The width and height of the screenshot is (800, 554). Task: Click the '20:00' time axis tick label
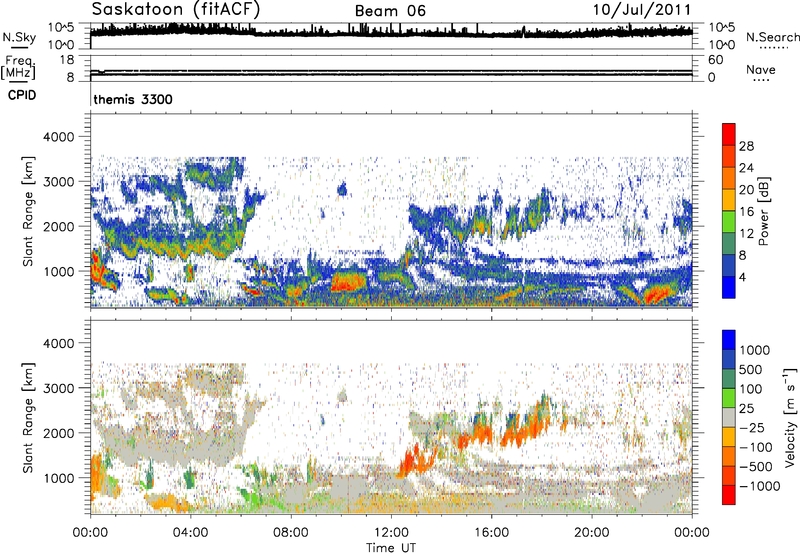coord(592,533)
